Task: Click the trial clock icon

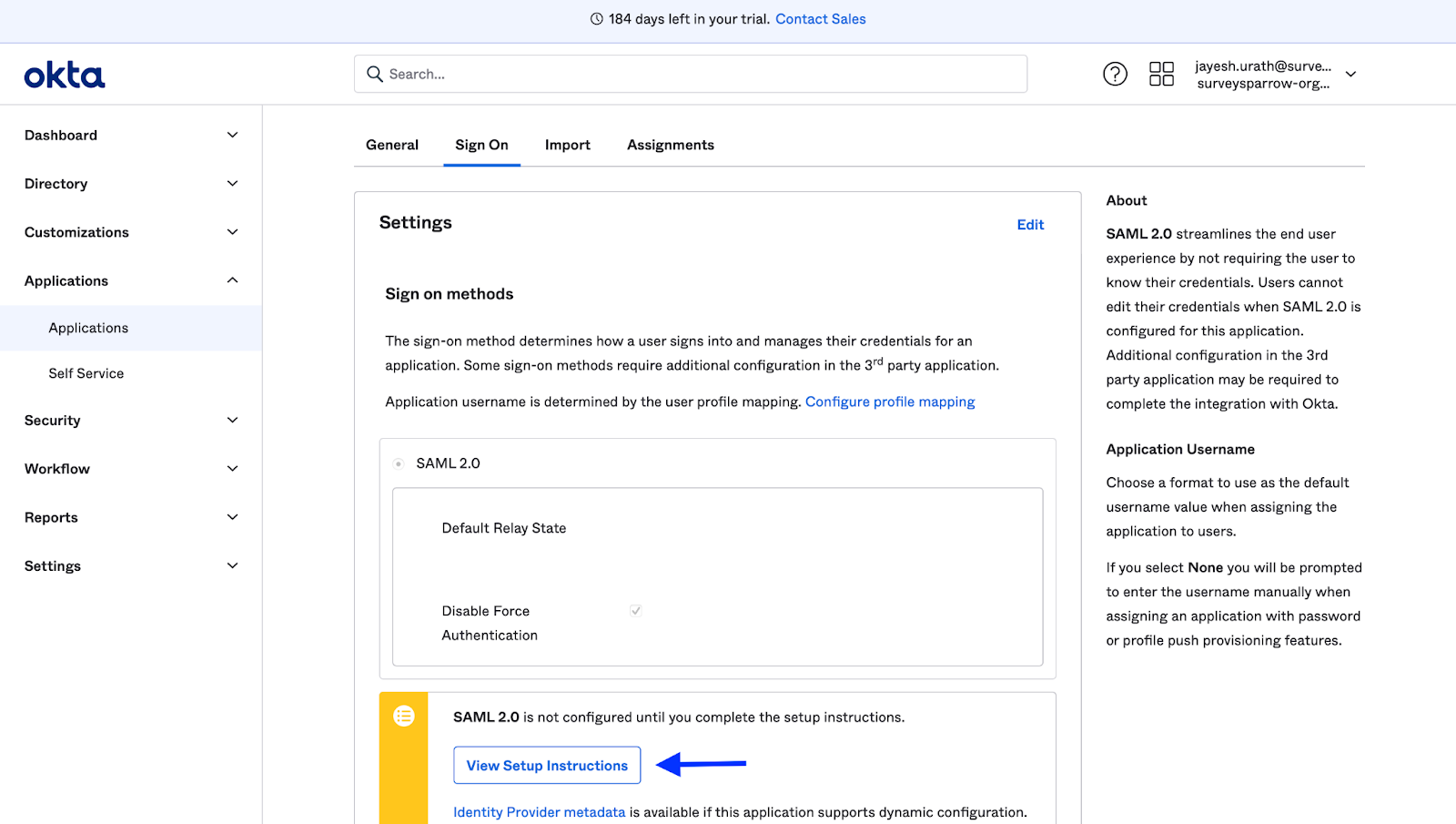Action: point(597,19)
